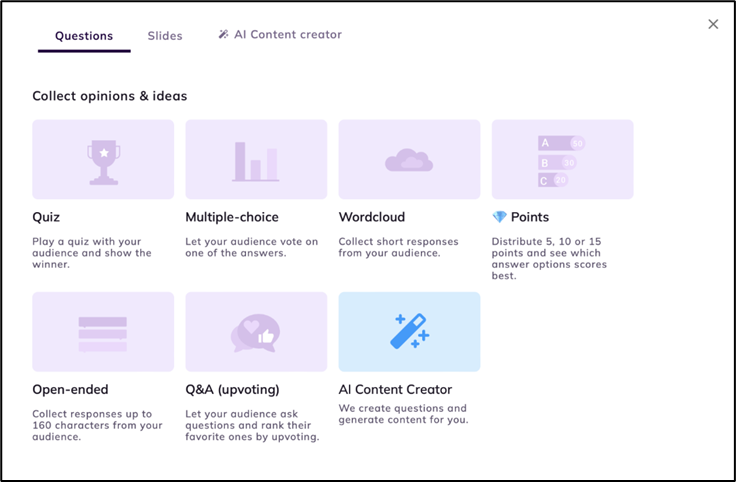
Task: Click the diamond icon next to Points
Action: 499,217
